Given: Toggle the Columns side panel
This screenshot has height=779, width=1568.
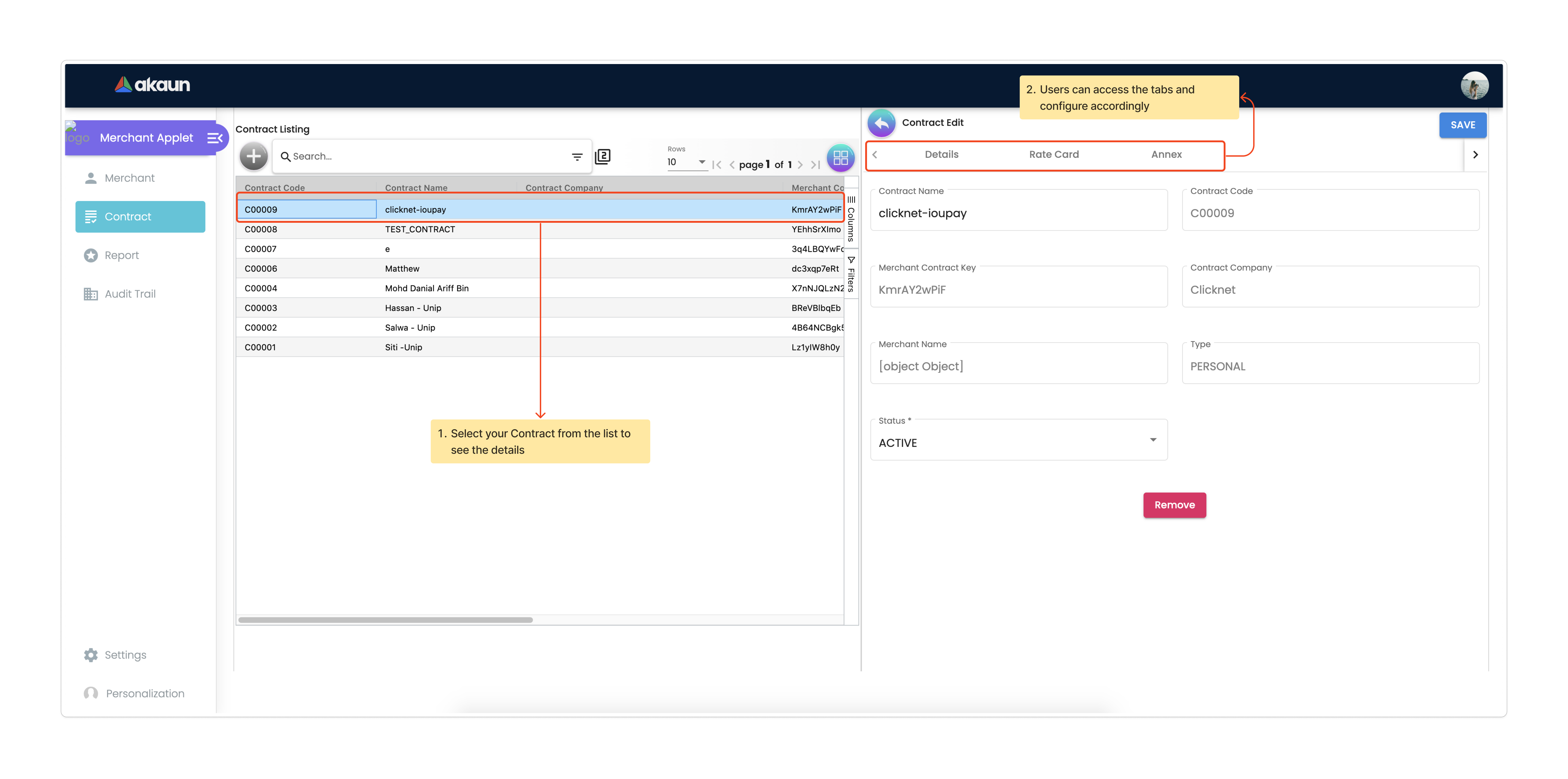Looking at the screenshot, I should click(851, 219).
